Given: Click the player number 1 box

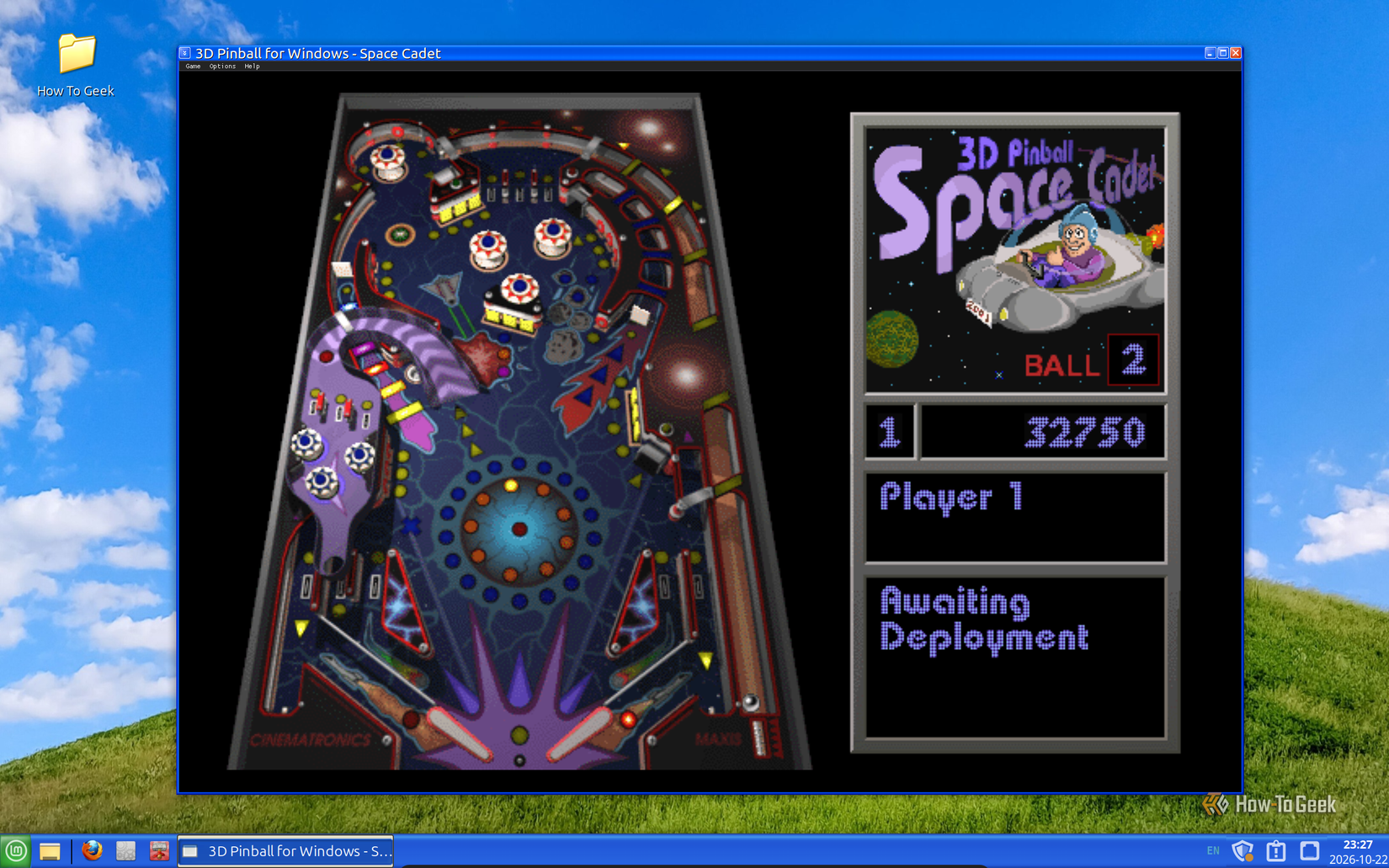Looking at the screenshot, I should [x=890, y=433].
